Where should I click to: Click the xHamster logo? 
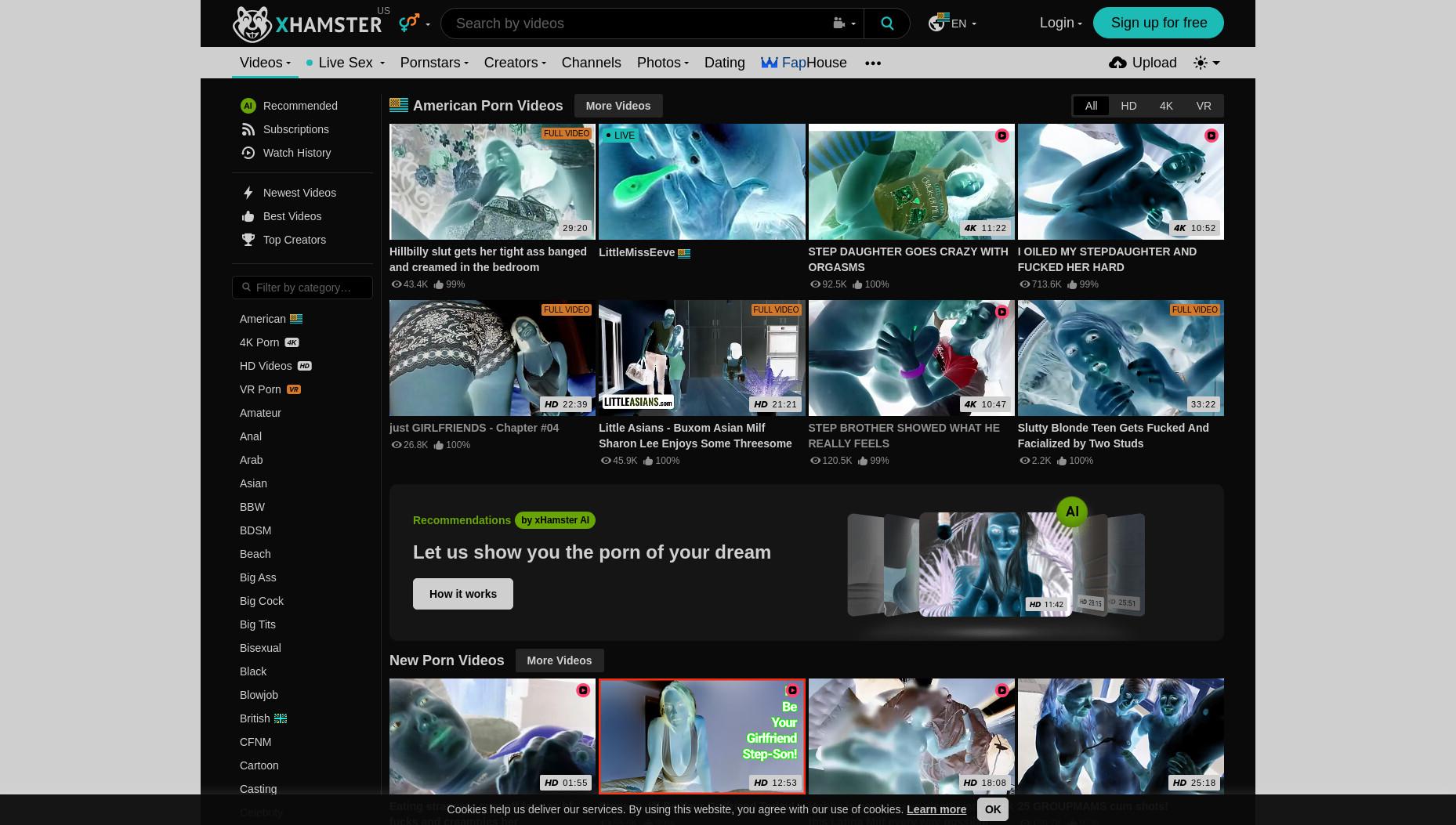pyautogui.click(x=307, y=24)
